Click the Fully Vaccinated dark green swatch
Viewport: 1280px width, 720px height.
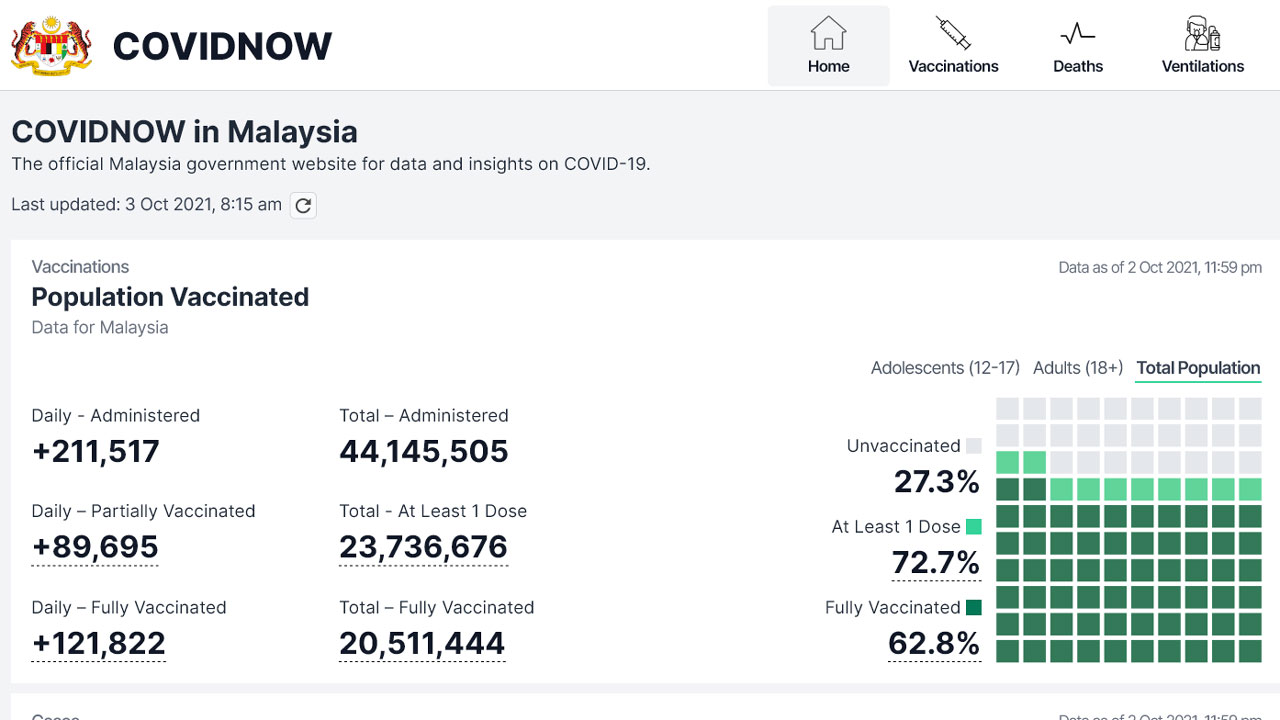[974, 607]
